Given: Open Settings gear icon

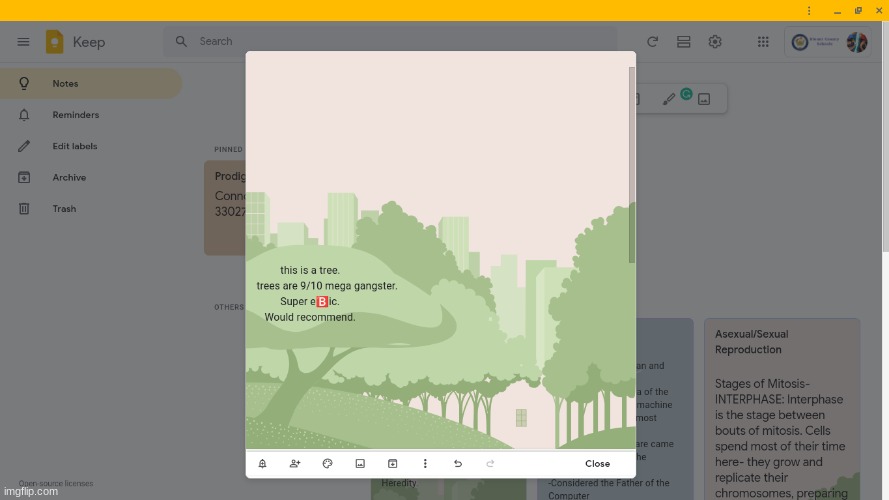Looking at the screenshot, I should point(715,41).
